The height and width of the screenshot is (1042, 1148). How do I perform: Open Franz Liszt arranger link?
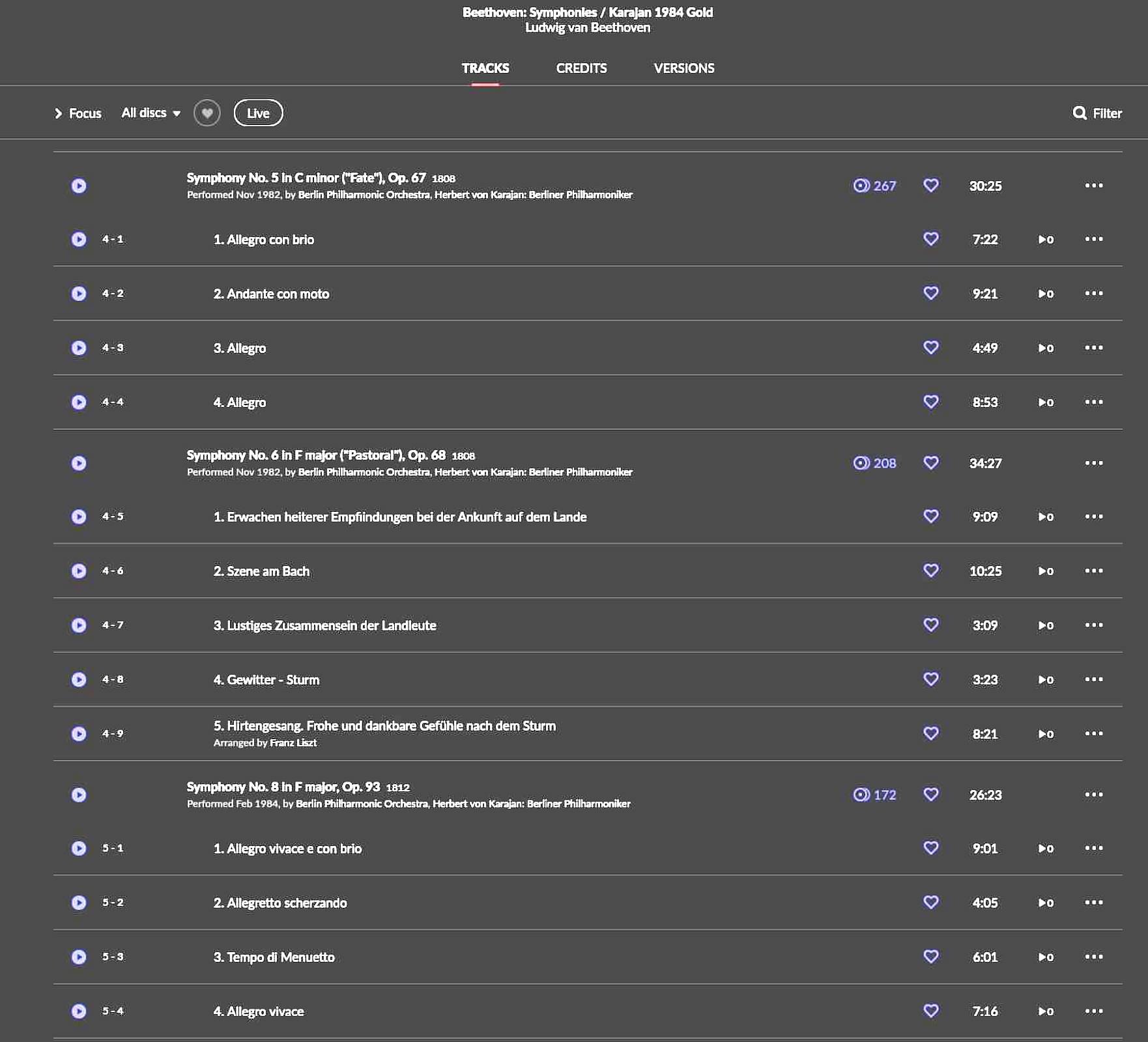click(x=293, y=743)
